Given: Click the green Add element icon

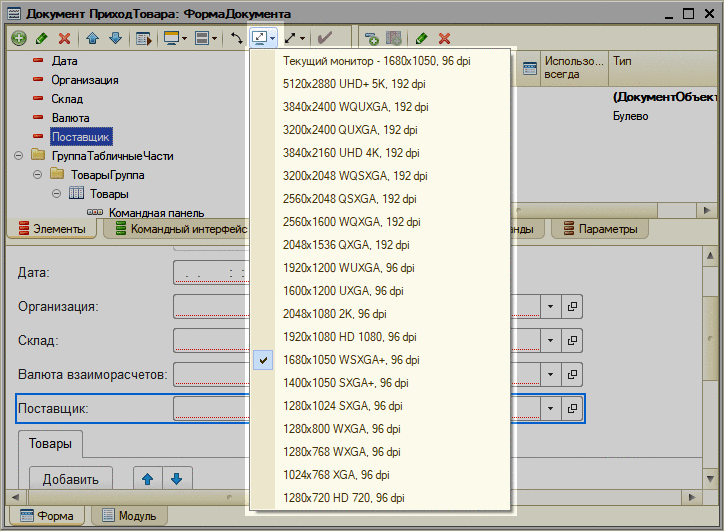Looking at the screenshot, I should [19, 38].
